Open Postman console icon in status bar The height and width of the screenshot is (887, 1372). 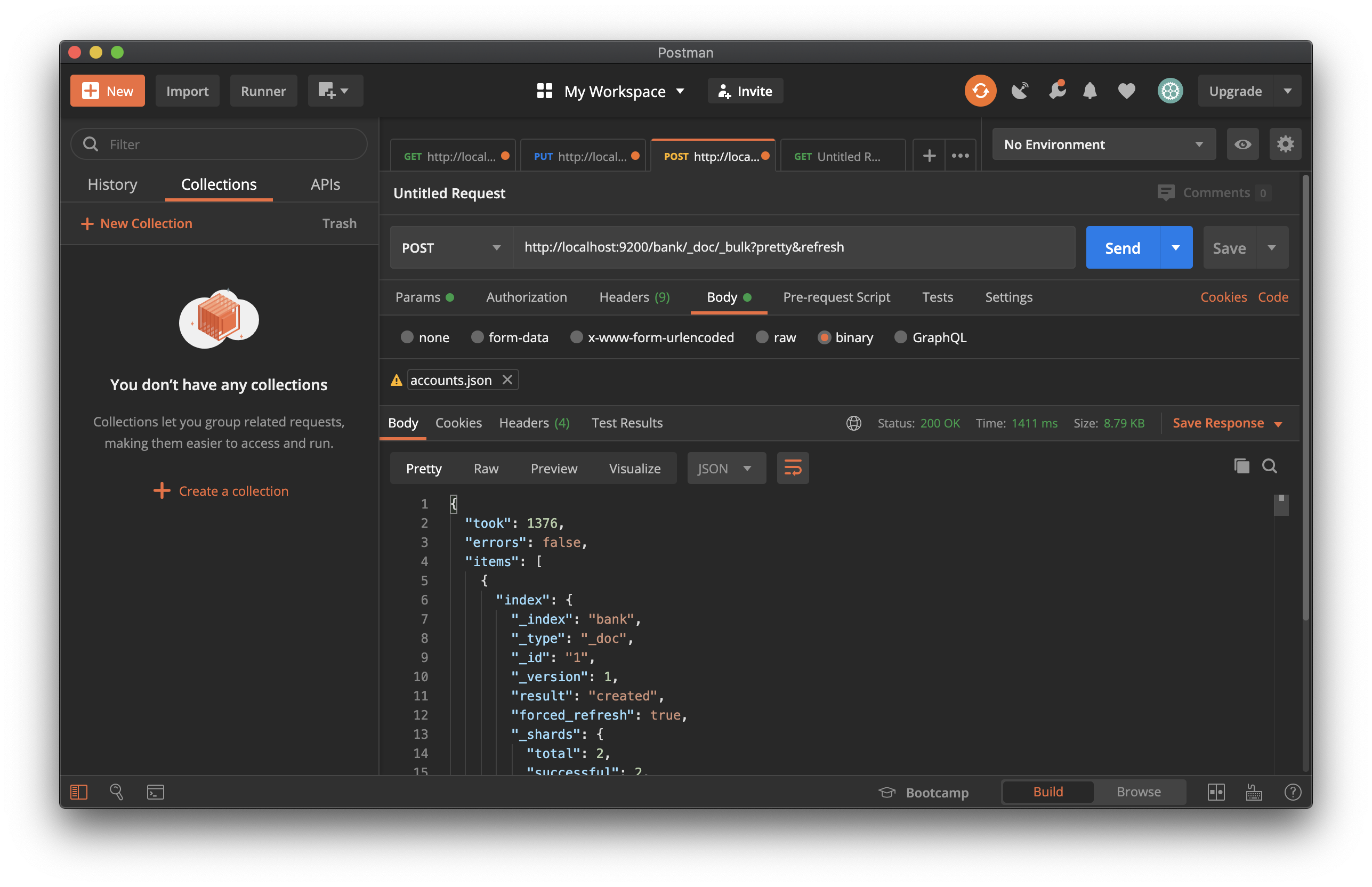coord(156,792)
